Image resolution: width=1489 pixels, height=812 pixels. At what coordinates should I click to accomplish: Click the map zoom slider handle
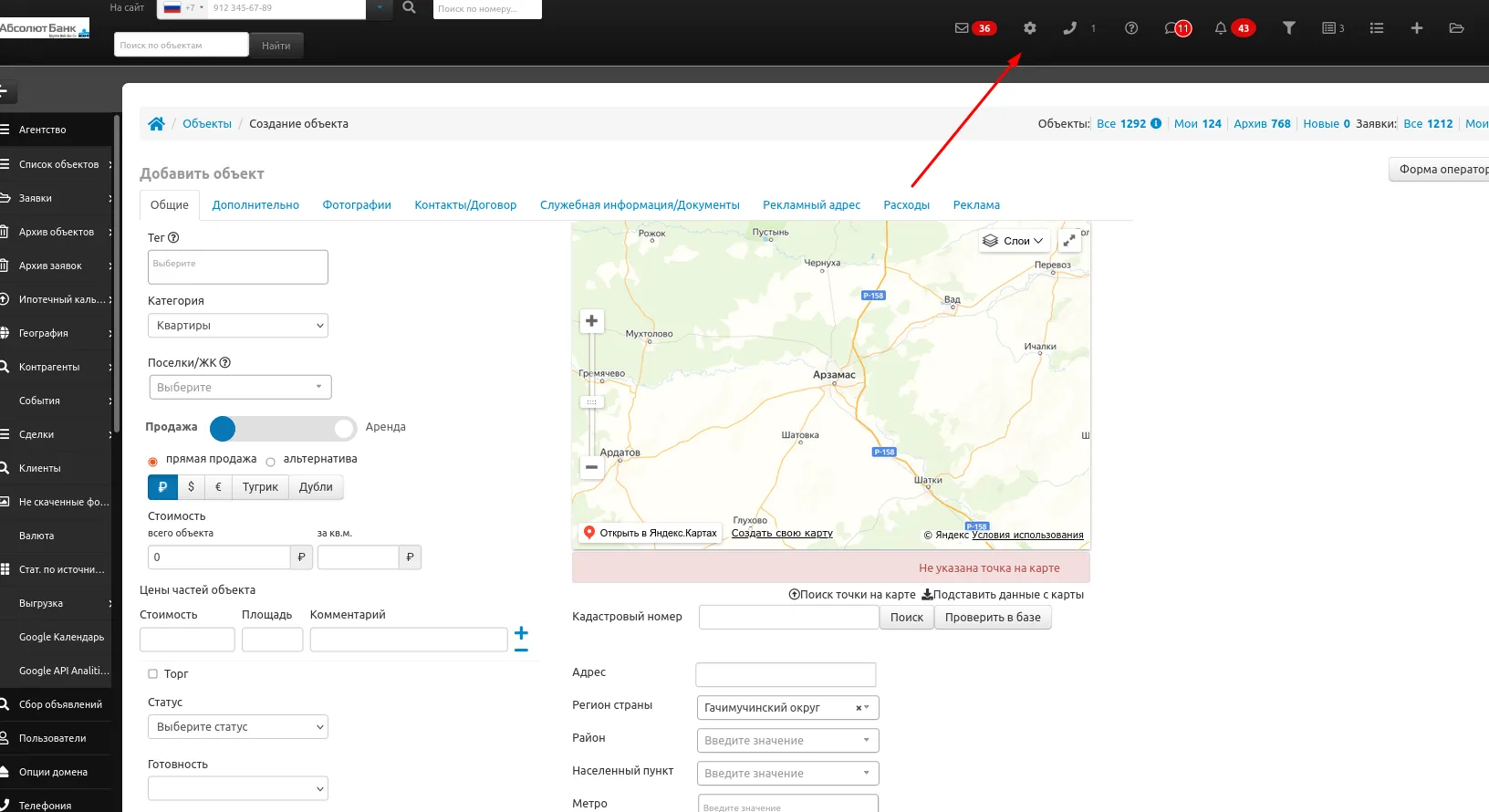tap(591, 402)
